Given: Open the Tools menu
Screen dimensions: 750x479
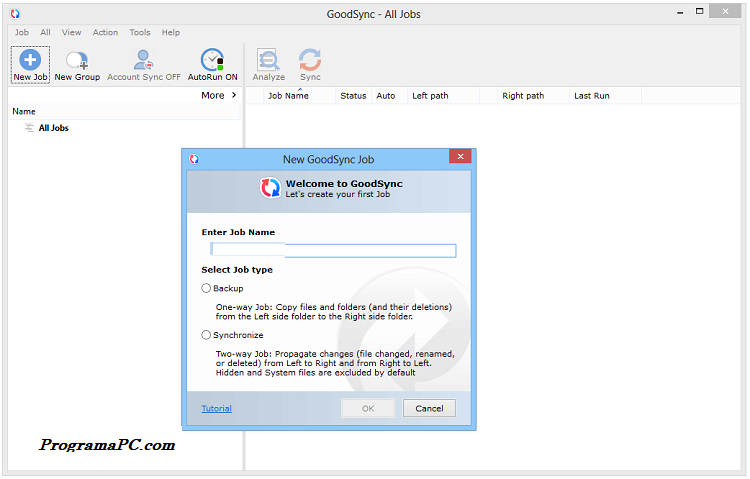Looking at the screenshot, I should [x=140, y=32].
